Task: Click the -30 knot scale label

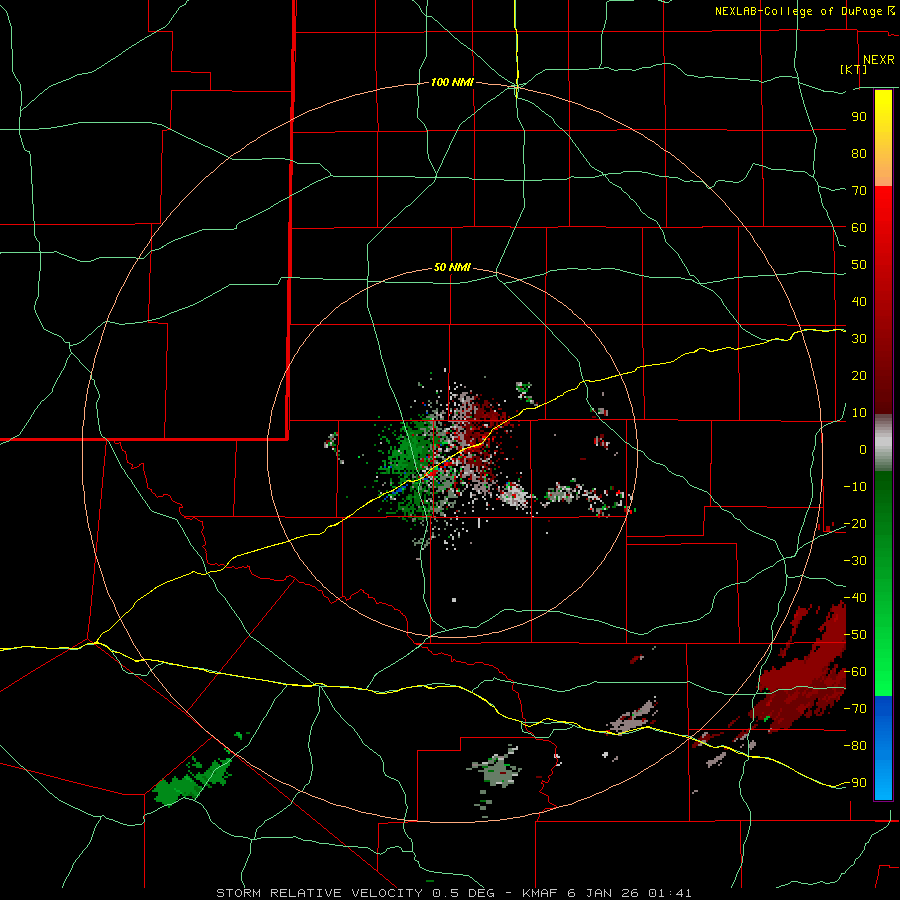Action: click(855, 561)
